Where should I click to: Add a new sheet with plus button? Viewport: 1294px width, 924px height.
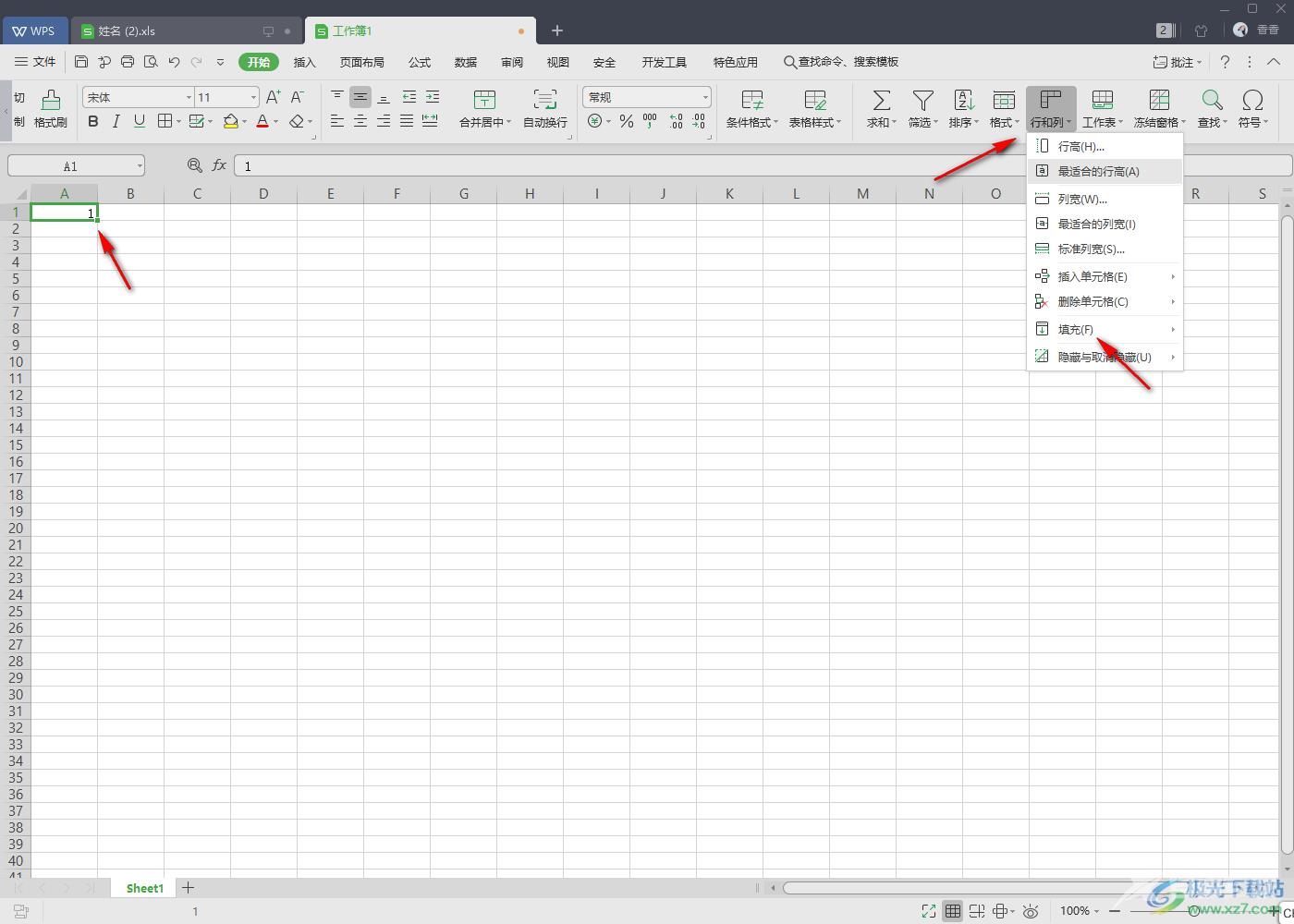[x=188, y=888]
